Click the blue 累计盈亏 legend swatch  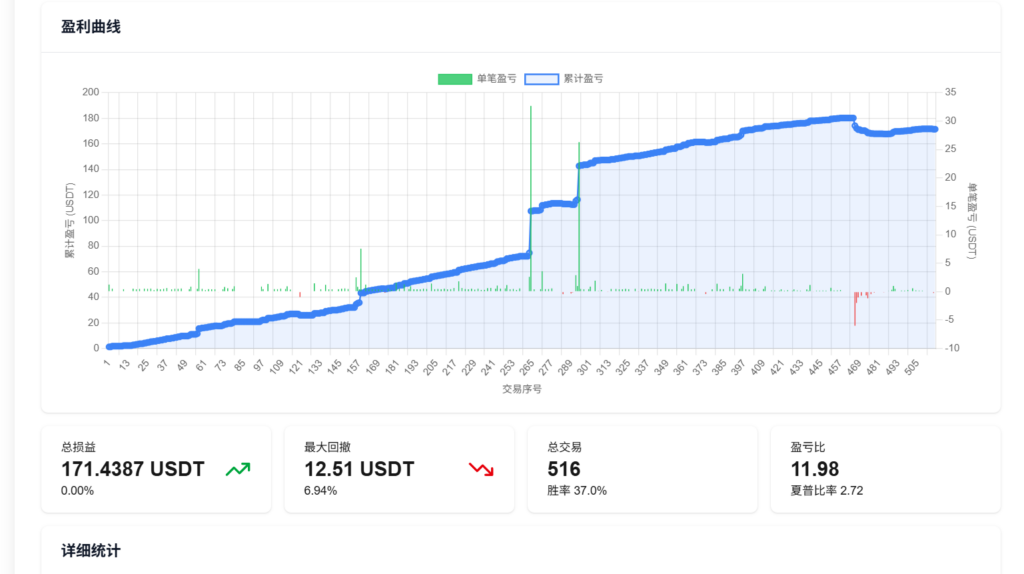coord(541,78)
